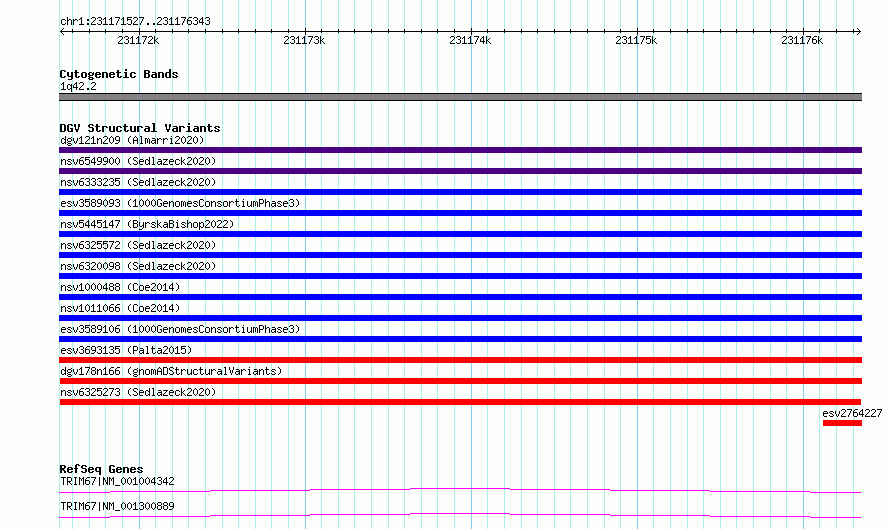The image size is (890, 529).
Task: Open variant esv2764227 label
Action: point(852,413)
